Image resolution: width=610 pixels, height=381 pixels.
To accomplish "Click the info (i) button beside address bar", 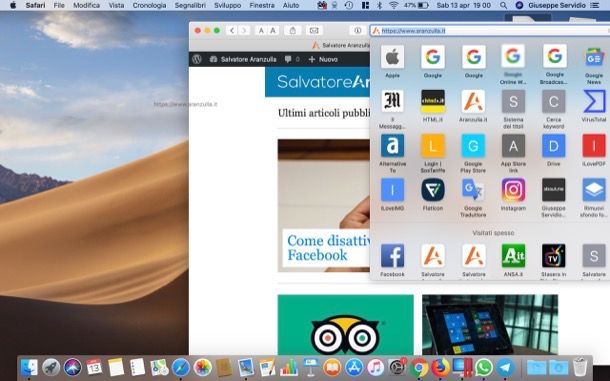I will 358,30.
